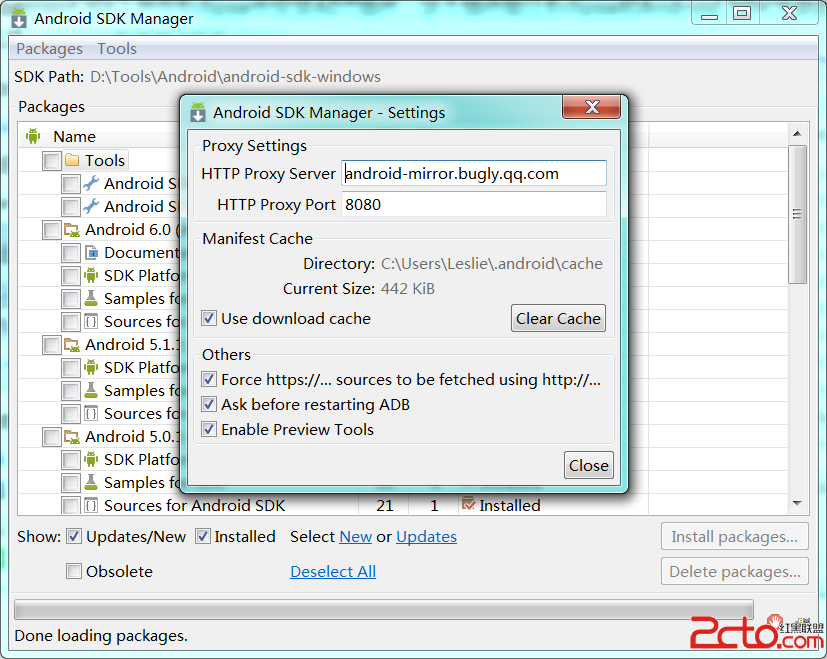The image size is (827, 659).
Task: Click the SDK Path value text
Action: point(235,77)
